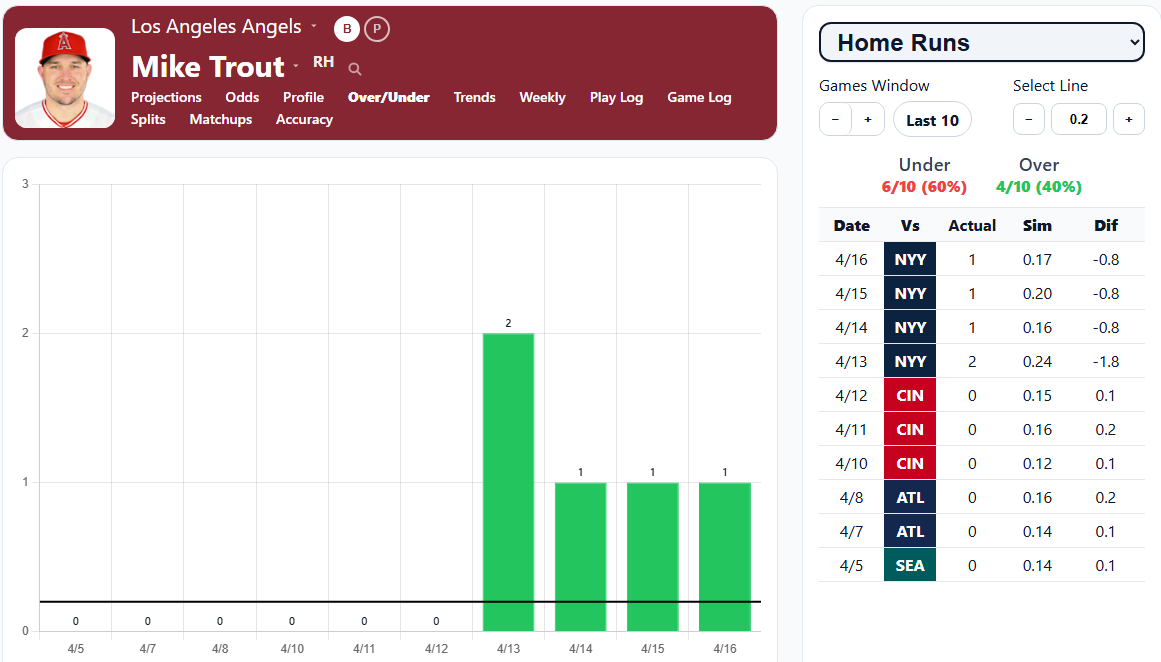Decrease the select line value
Screen dimensions: 1161x662
[1028, 119]
